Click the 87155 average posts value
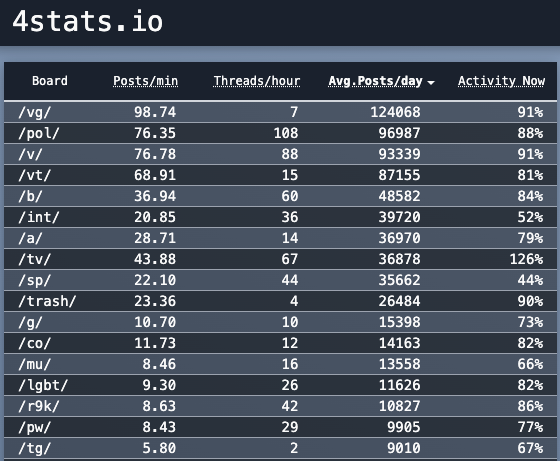This screenshot has width=560, height=461. point(400,175)
